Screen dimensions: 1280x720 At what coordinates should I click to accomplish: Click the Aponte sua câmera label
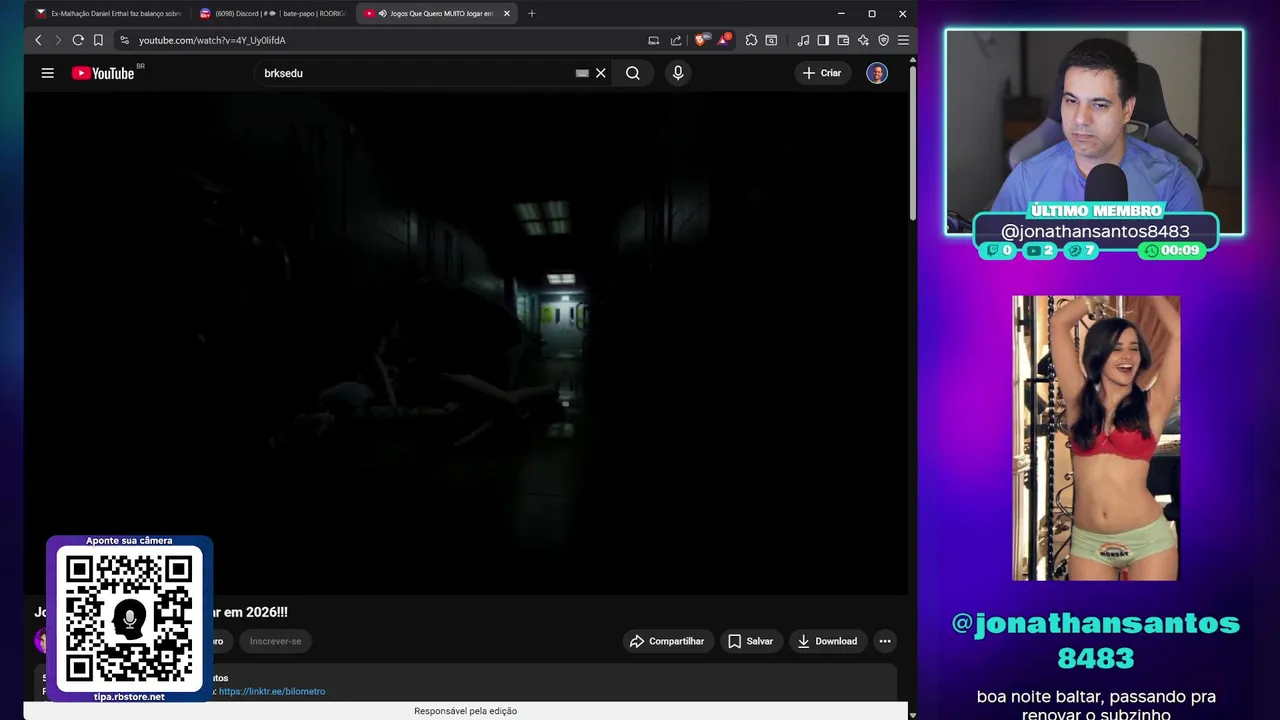(129, 541)
